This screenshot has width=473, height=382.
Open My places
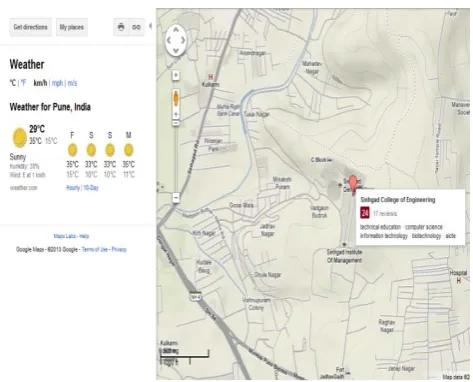tap(72, 27)
